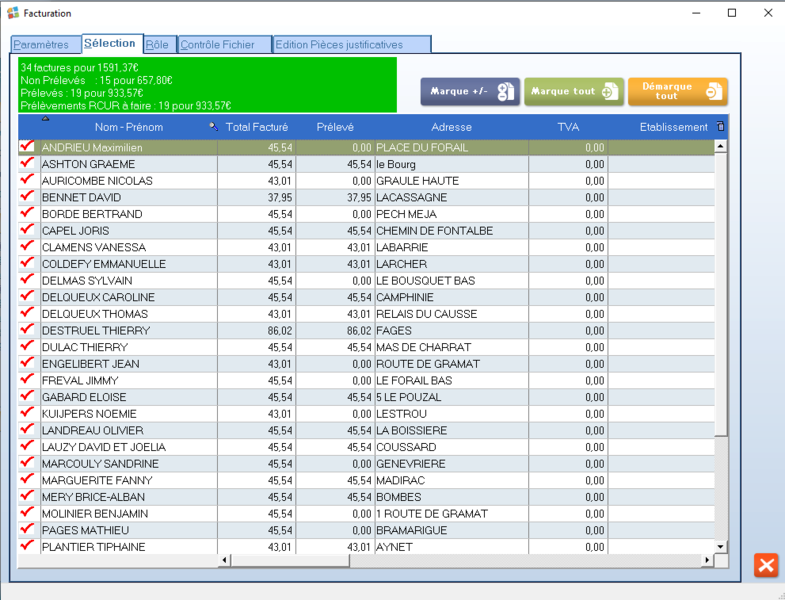Toggle the checkmark for BENNET DAVID

pos(27,197)
